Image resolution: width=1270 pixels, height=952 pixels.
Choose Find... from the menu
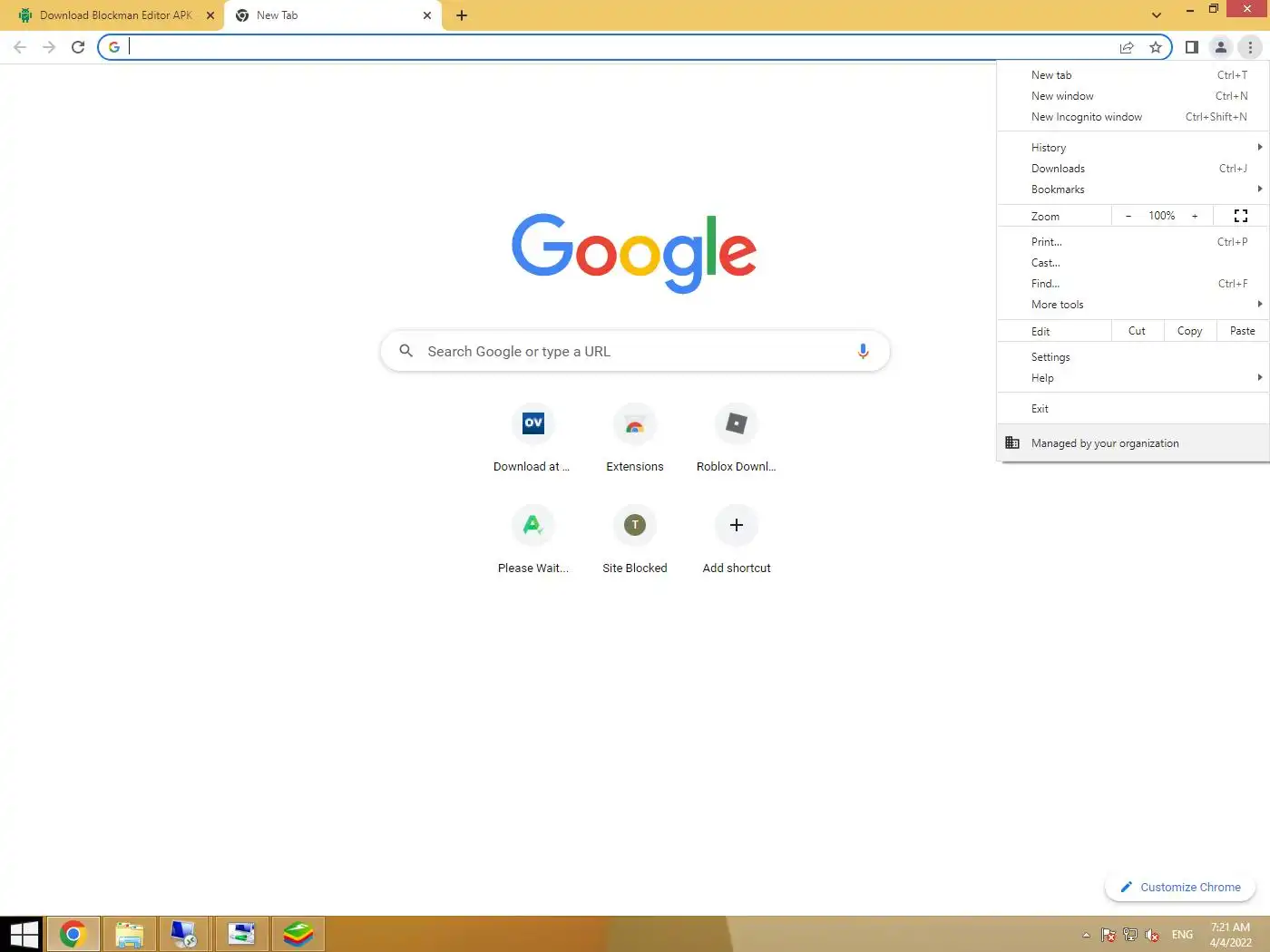(1133, 284)
